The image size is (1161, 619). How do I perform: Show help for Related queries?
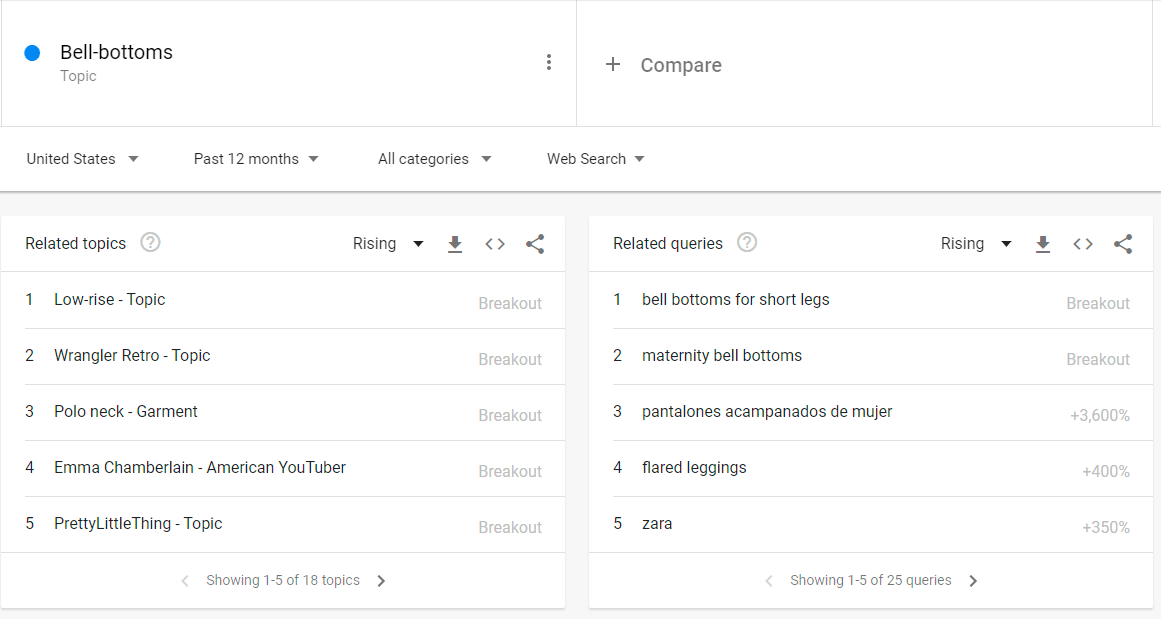[x=746, y=243]
